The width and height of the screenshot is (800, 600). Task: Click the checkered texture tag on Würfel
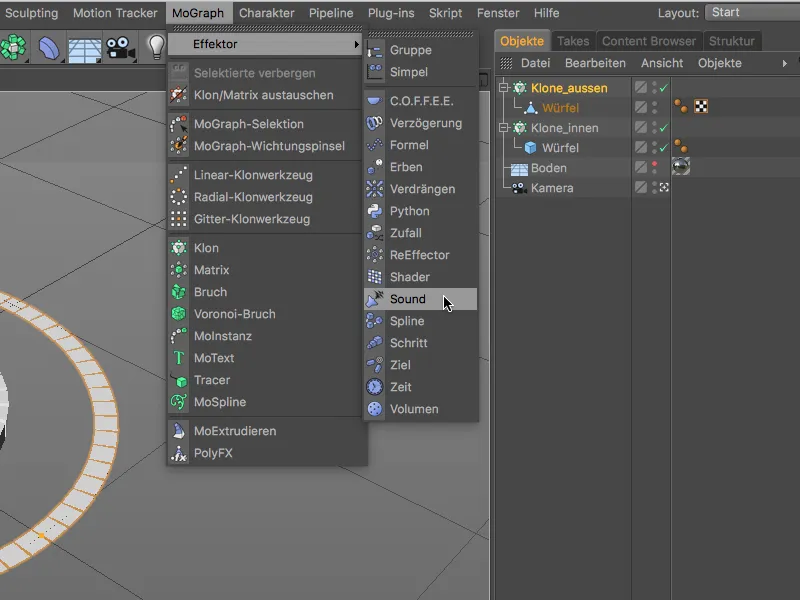click(700, 106)
